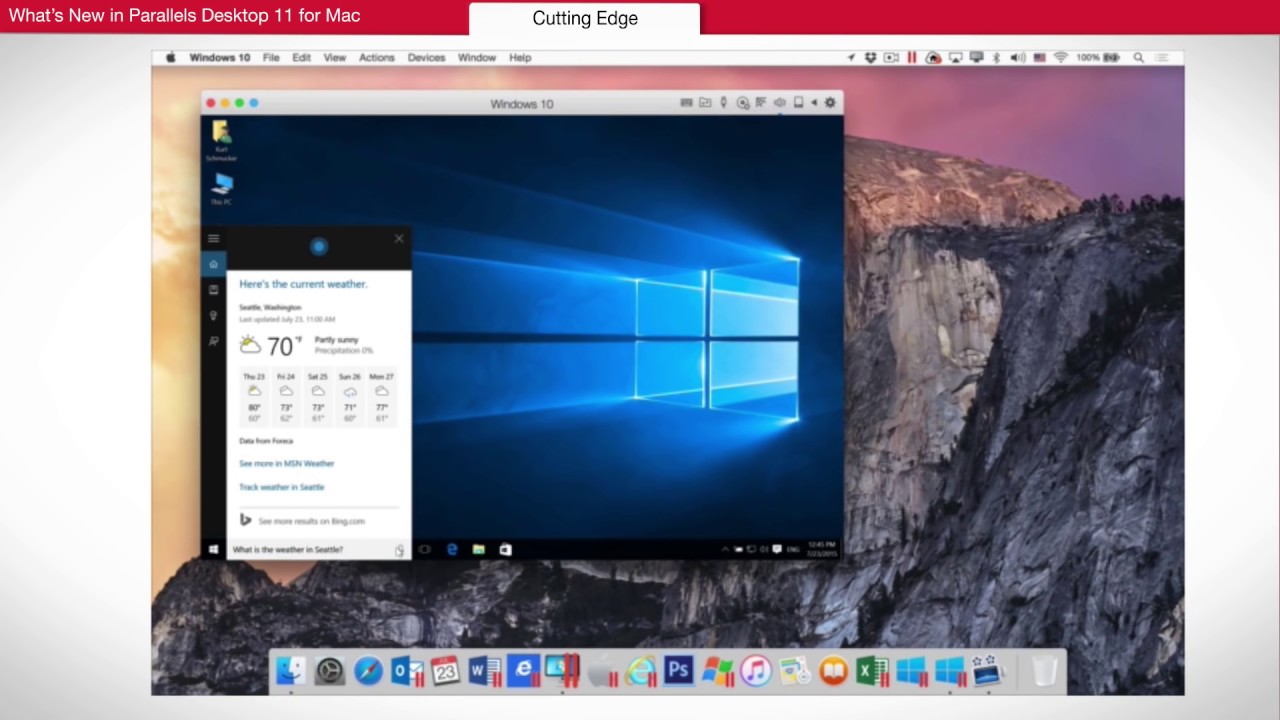Open the Edit menu

[x=302, y=58]
